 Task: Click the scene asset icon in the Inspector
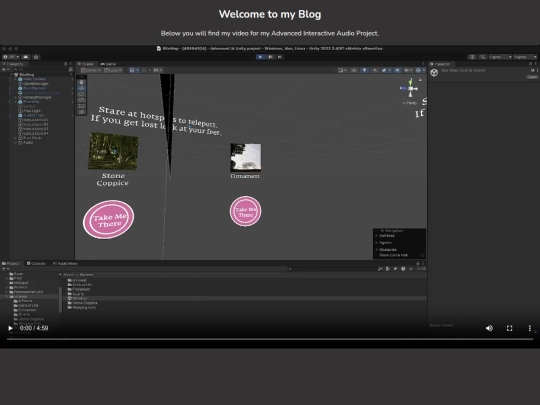tap(434, 72)
